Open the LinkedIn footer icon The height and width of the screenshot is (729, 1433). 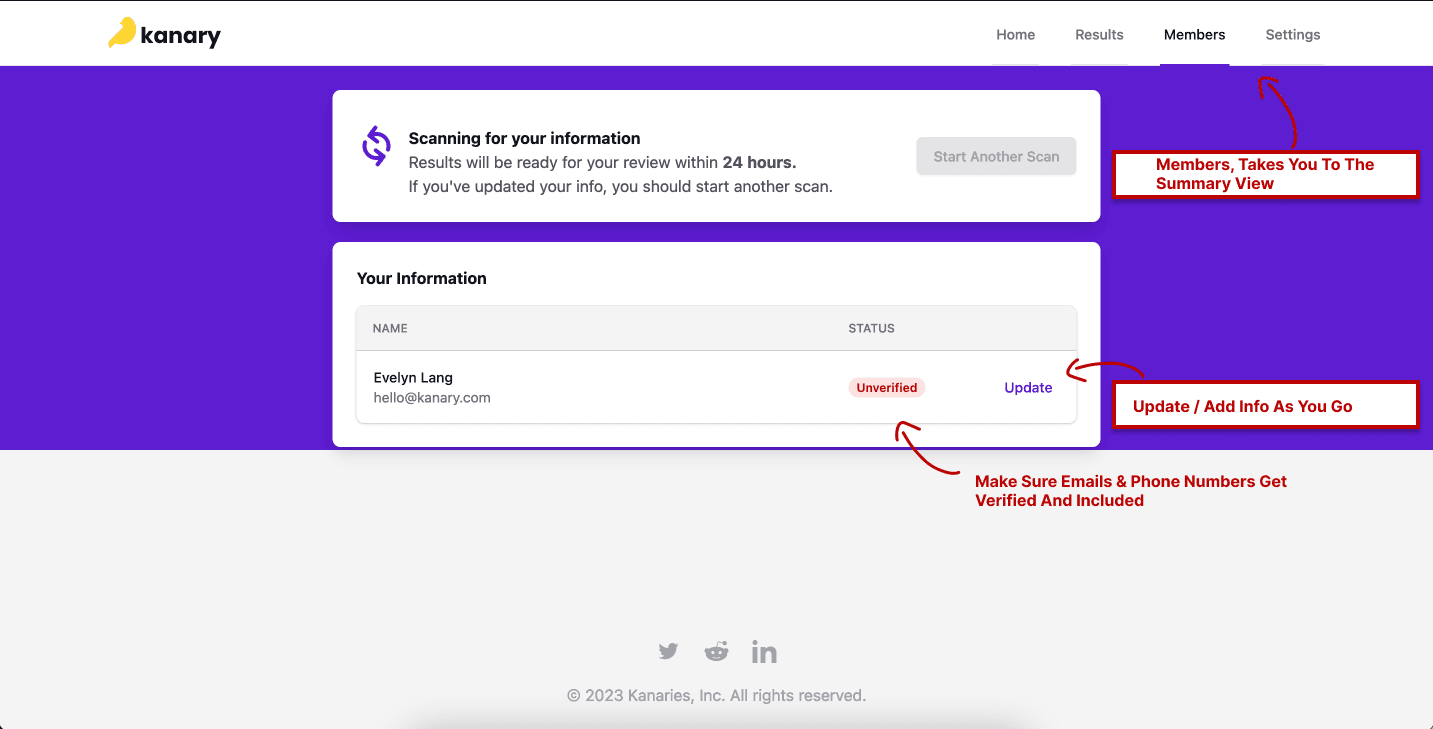point(764,652)
